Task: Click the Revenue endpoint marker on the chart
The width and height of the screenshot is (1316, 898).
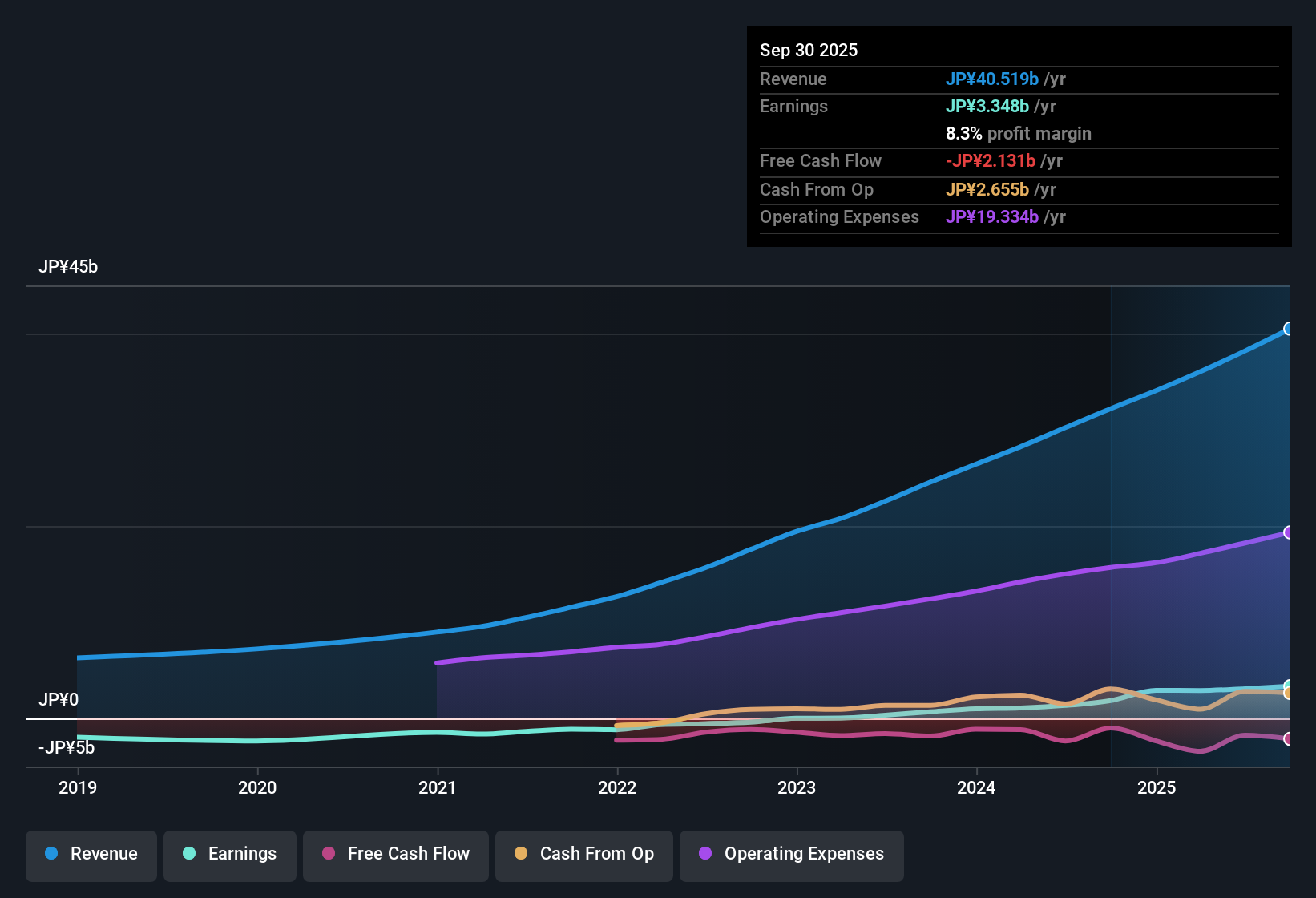Action: pos(1289,329)
